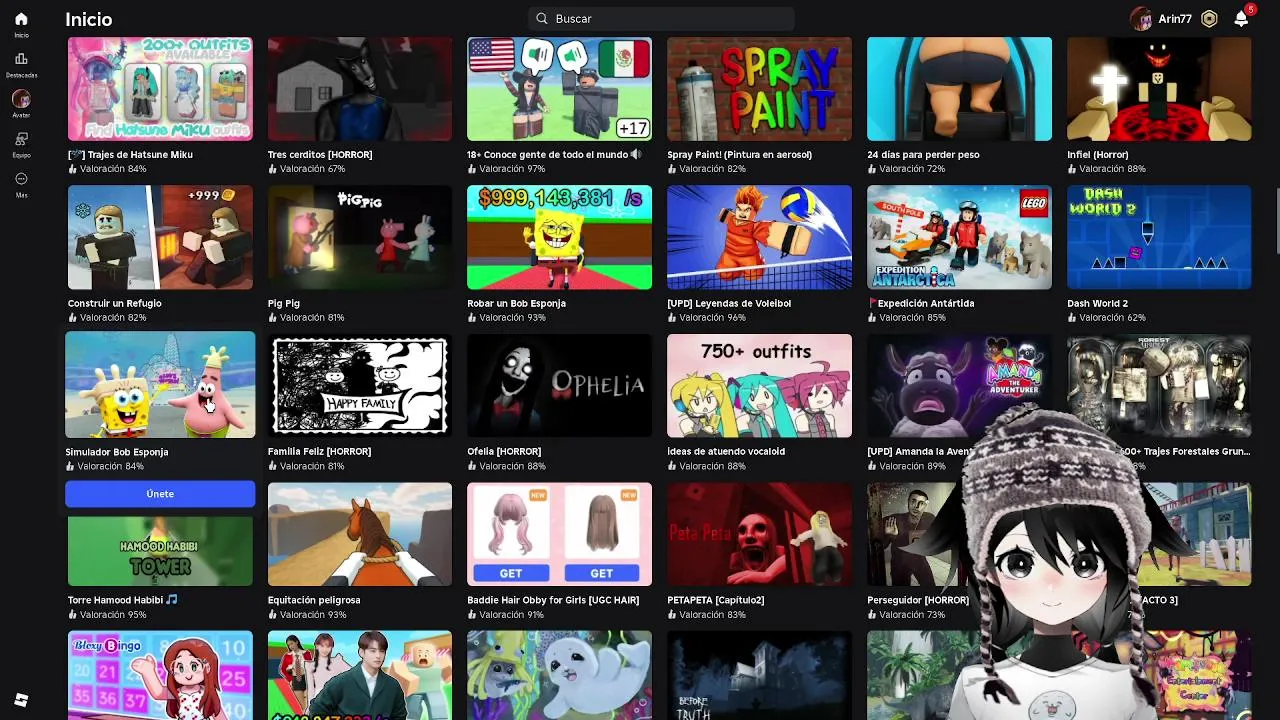Open 18+ Conoce gente game thumbnail
Image resolution: width=1280 pixels, height=720 pixels.
coord(559,89)
